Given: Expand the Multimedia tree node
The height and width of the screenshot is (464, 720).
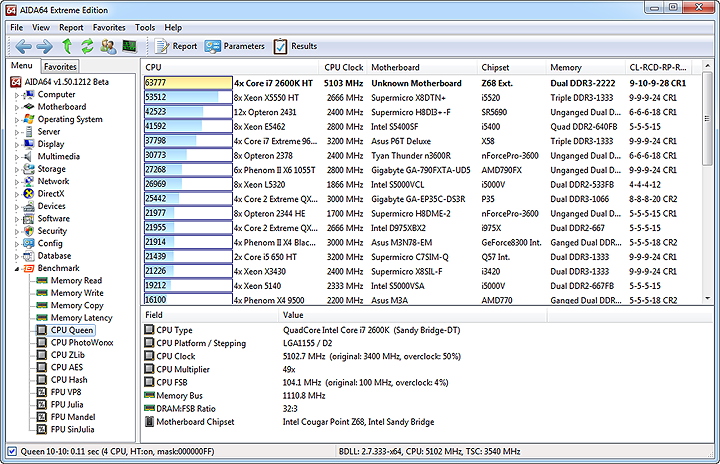Looking at the screenshot, I should click(17, 157).
